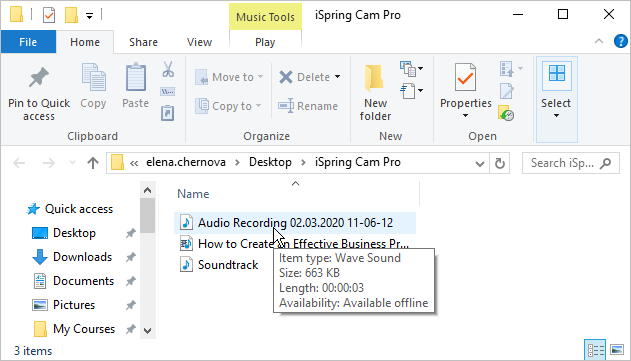Click breadcrumb chevron after Desktop
Image resolution: width=631 pixels, height=361 pixels.
pos(303,163)
